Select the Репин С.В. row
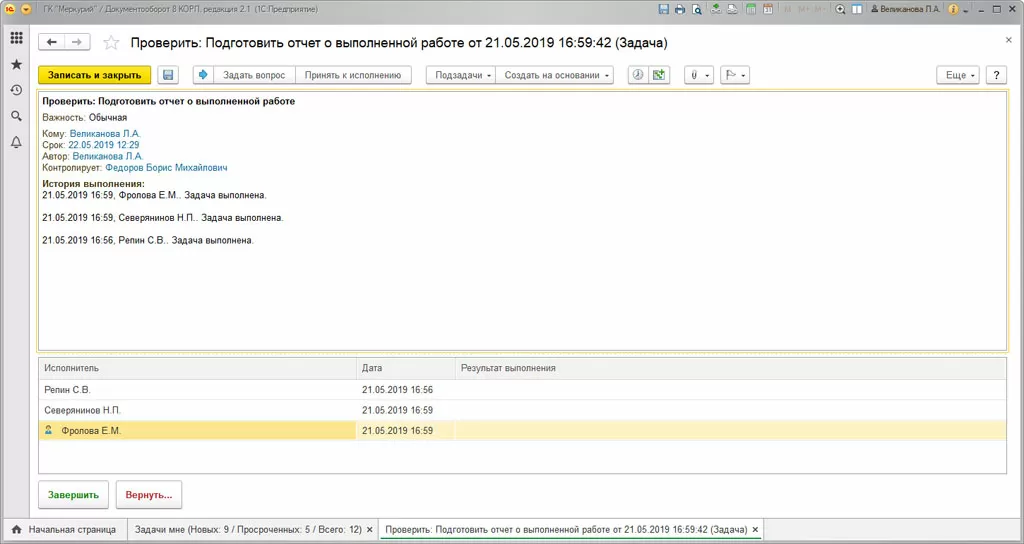Image resolution: width=1024 pixels, height=544 pixels. (522, 390)
